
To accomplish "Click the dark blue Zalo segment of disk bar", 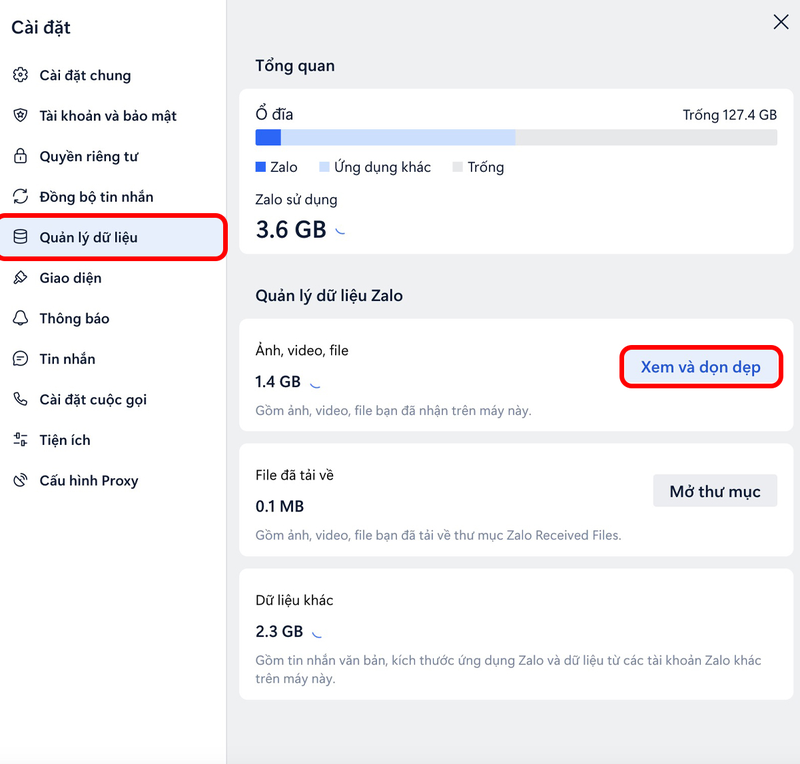I will [x=268, y=137].
